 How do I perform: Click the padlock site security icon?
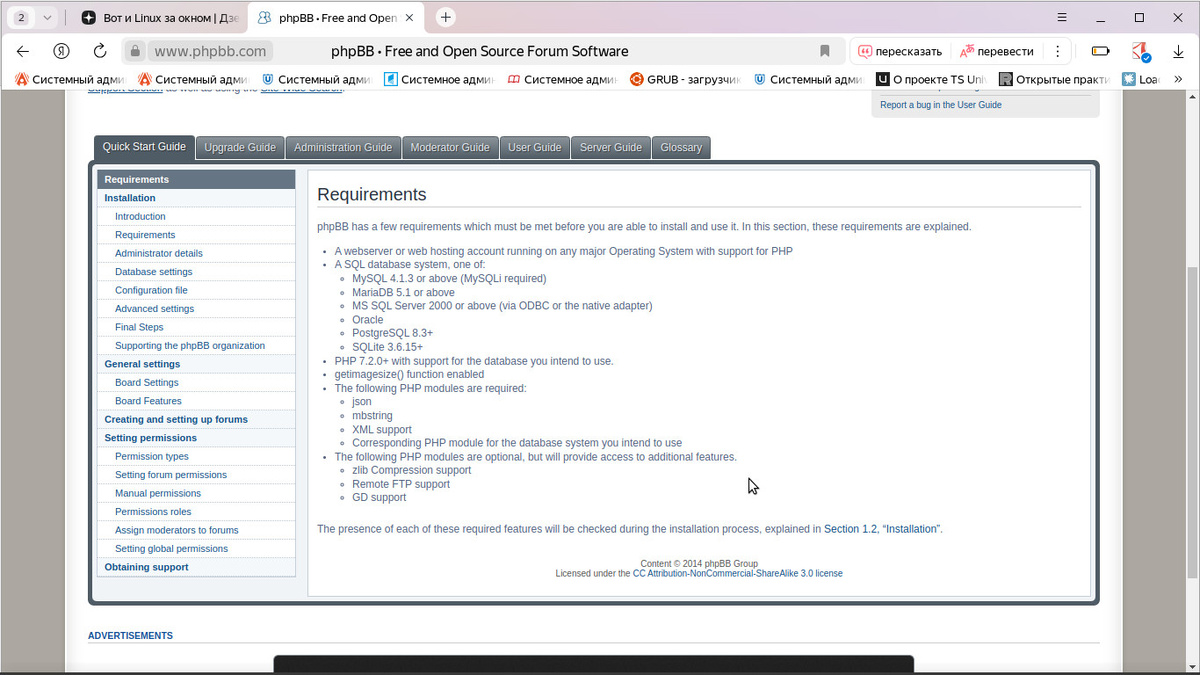[x=136, y=51]
